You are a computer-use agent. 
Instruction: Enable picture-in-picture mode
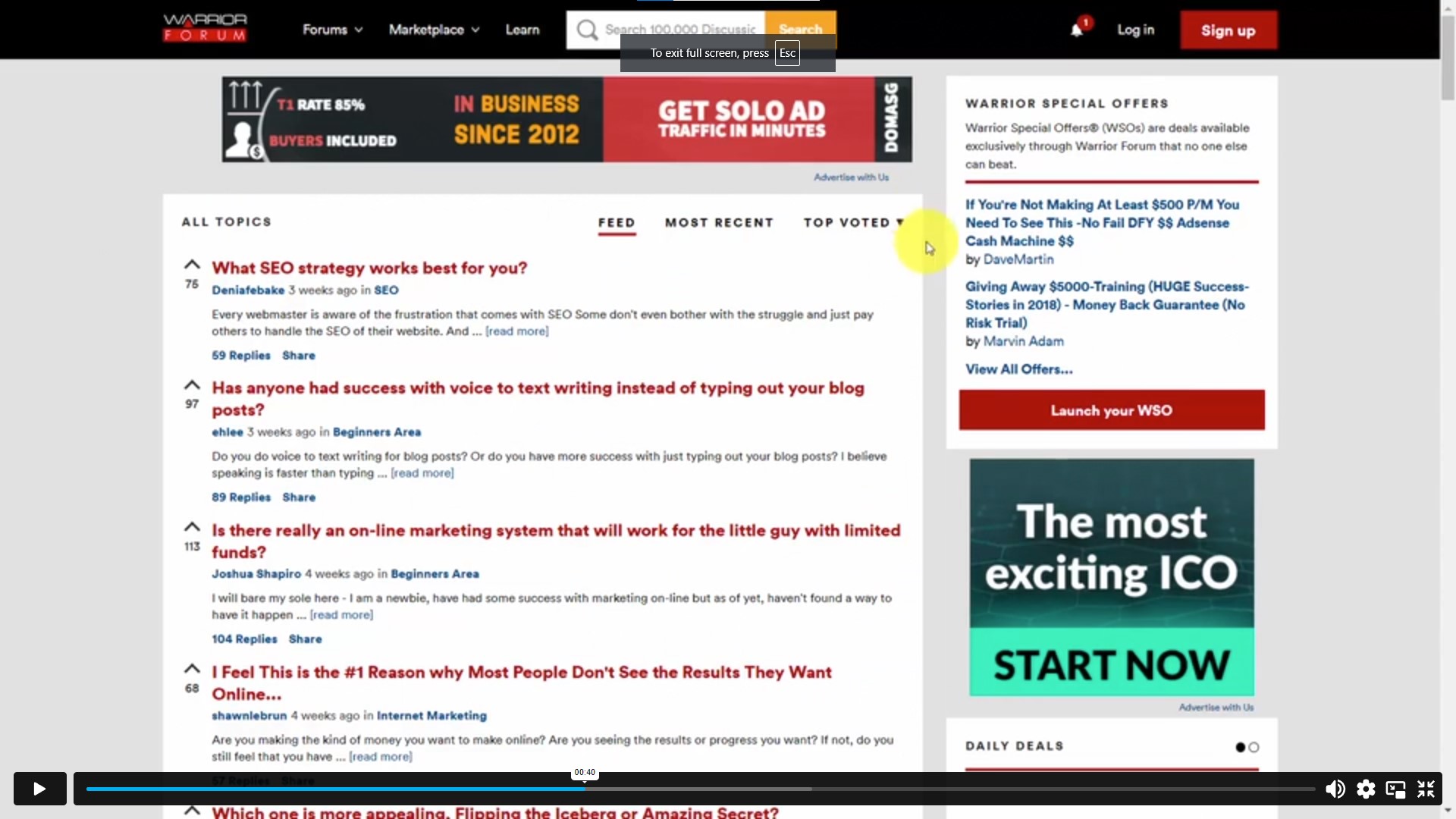pos(1395,789)
